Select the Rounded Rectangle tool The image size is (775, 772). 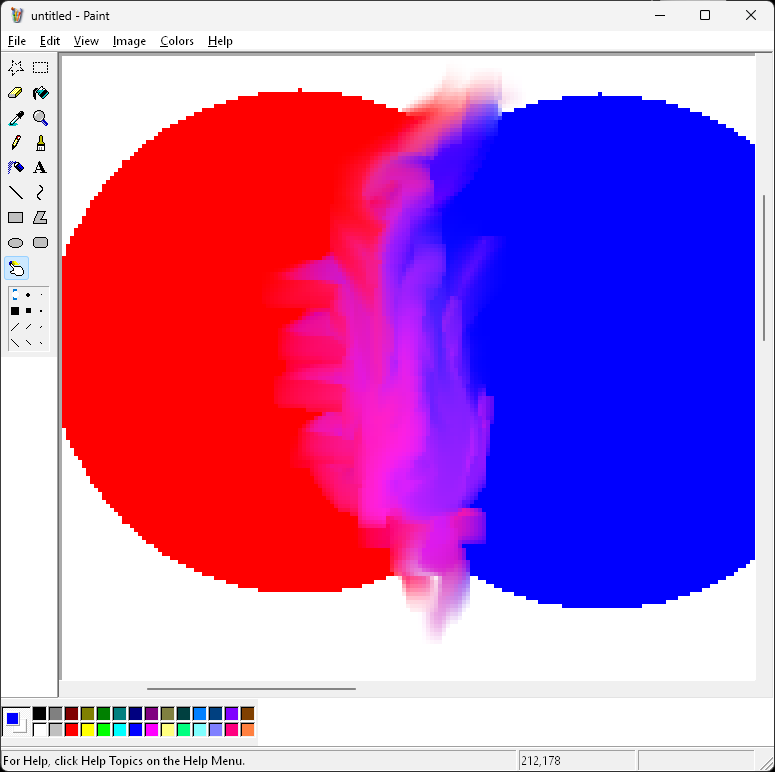coord(41,243)
